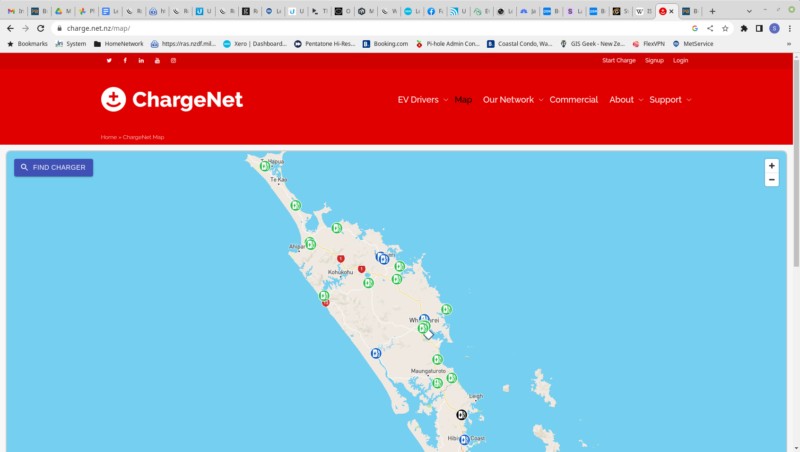Open the Commercial menu item
Screen dimensions: 800x452
pyautogui.click(x=573, y=99)
